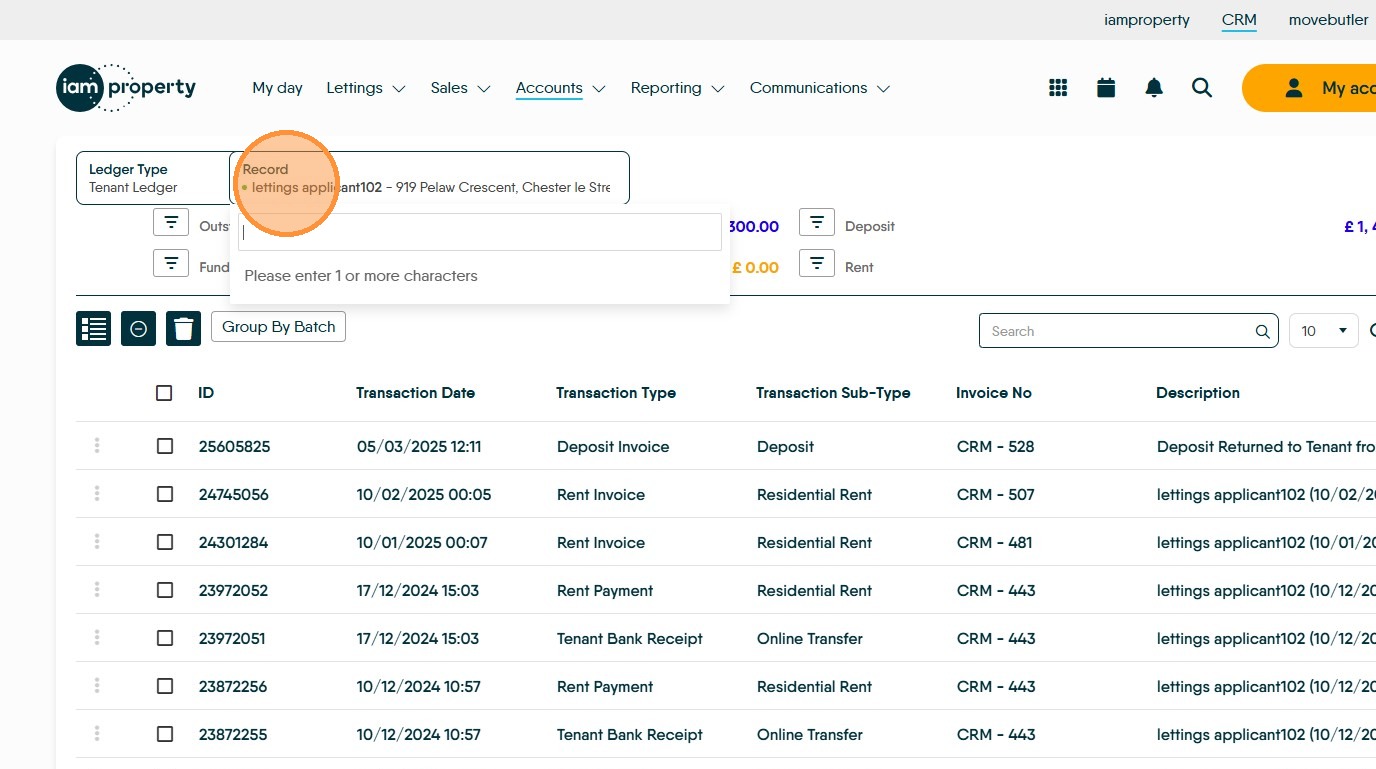This screenshot has height=769, width=1376.
Task: Open the Reporting navigation menu
Action: pyautogui.click(x=676, y=88)
